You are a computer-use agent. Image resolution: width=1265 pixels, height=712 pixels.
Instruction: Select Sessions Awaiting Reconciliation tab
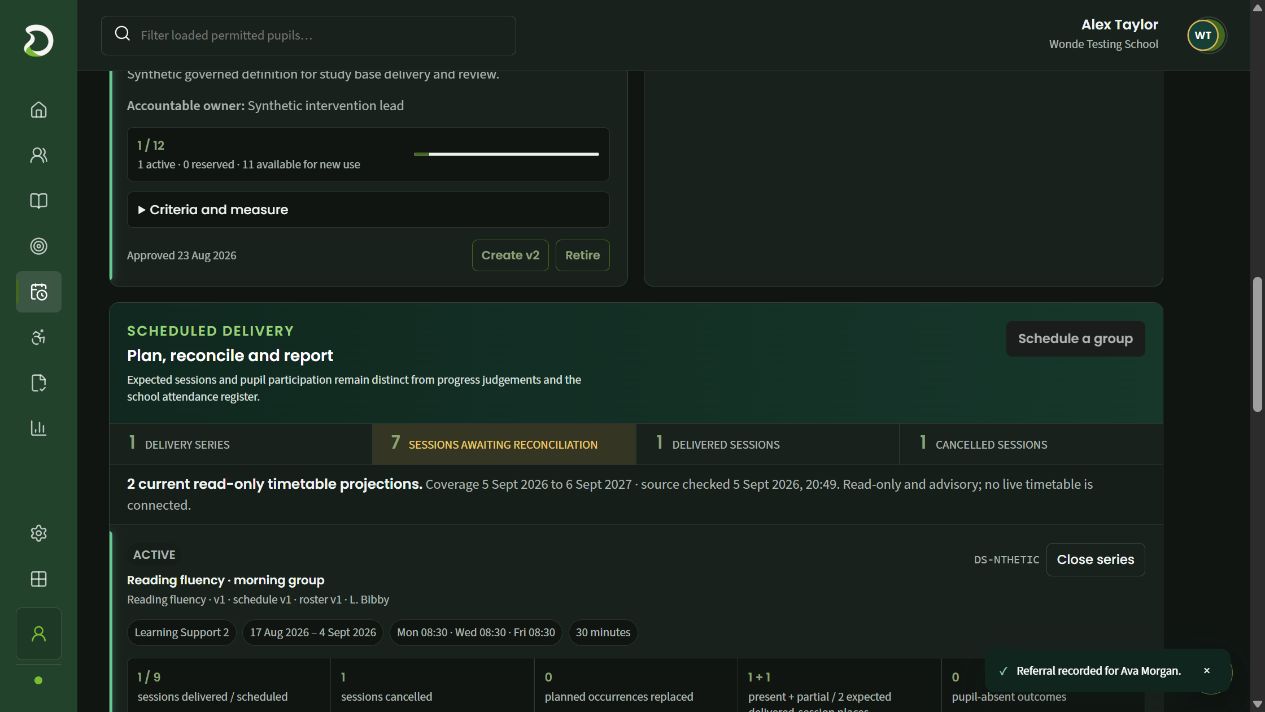(x=504, y=444)
